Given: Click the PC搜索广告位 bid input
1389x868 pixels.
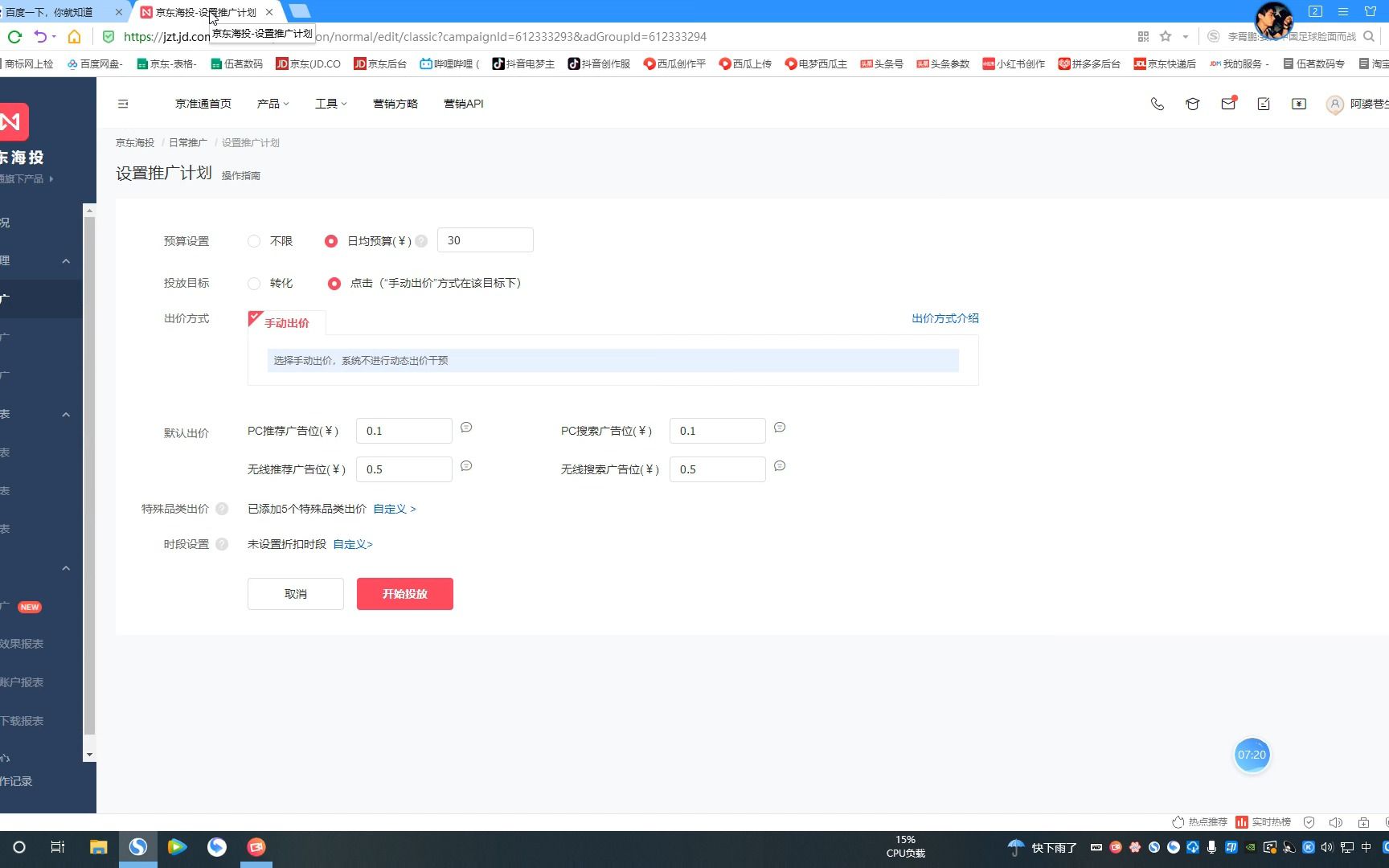Looking at the screenshot, I should [718, 431].
